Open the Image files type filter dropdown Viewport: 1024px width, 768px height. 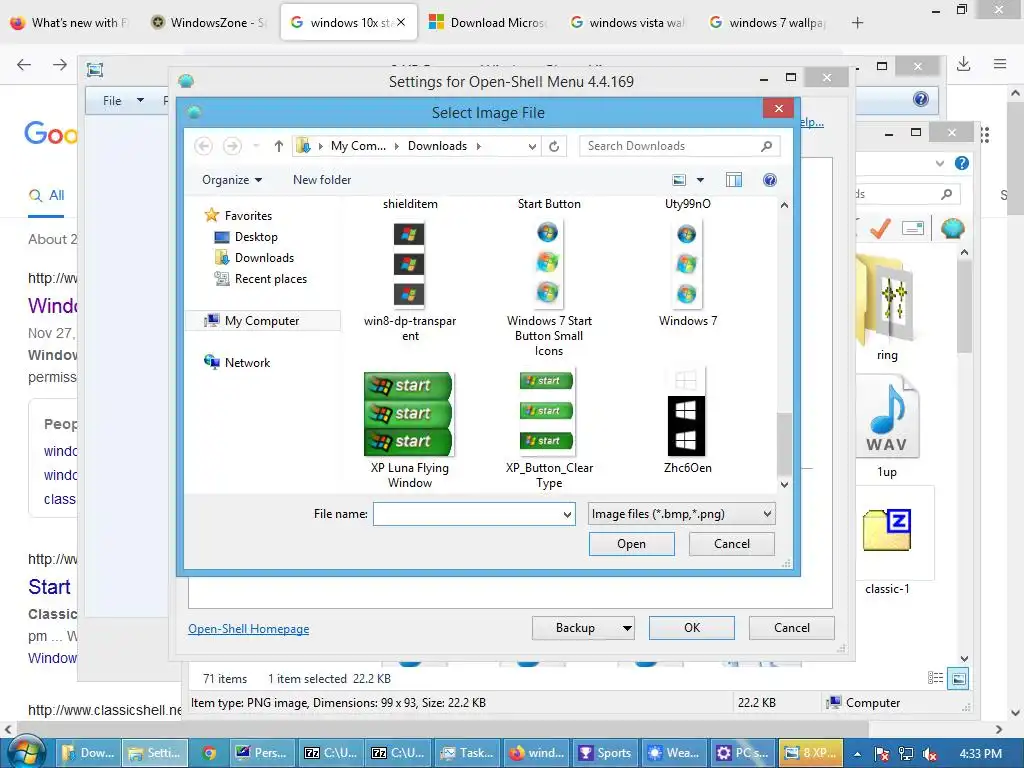(x=767, y=514)
